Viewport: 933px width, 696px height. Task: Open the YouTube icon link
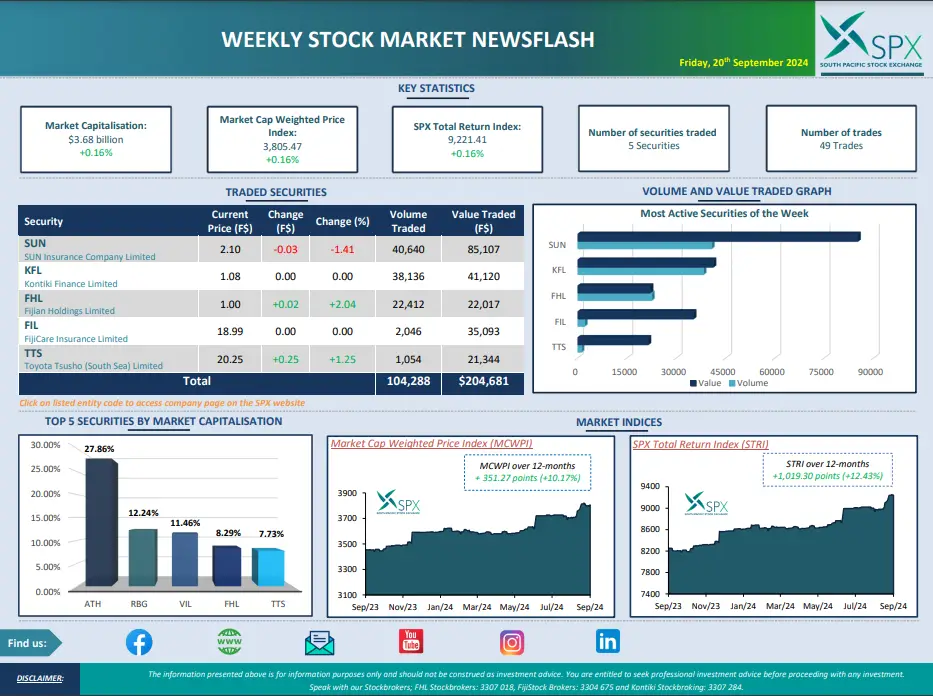[411, 641]
